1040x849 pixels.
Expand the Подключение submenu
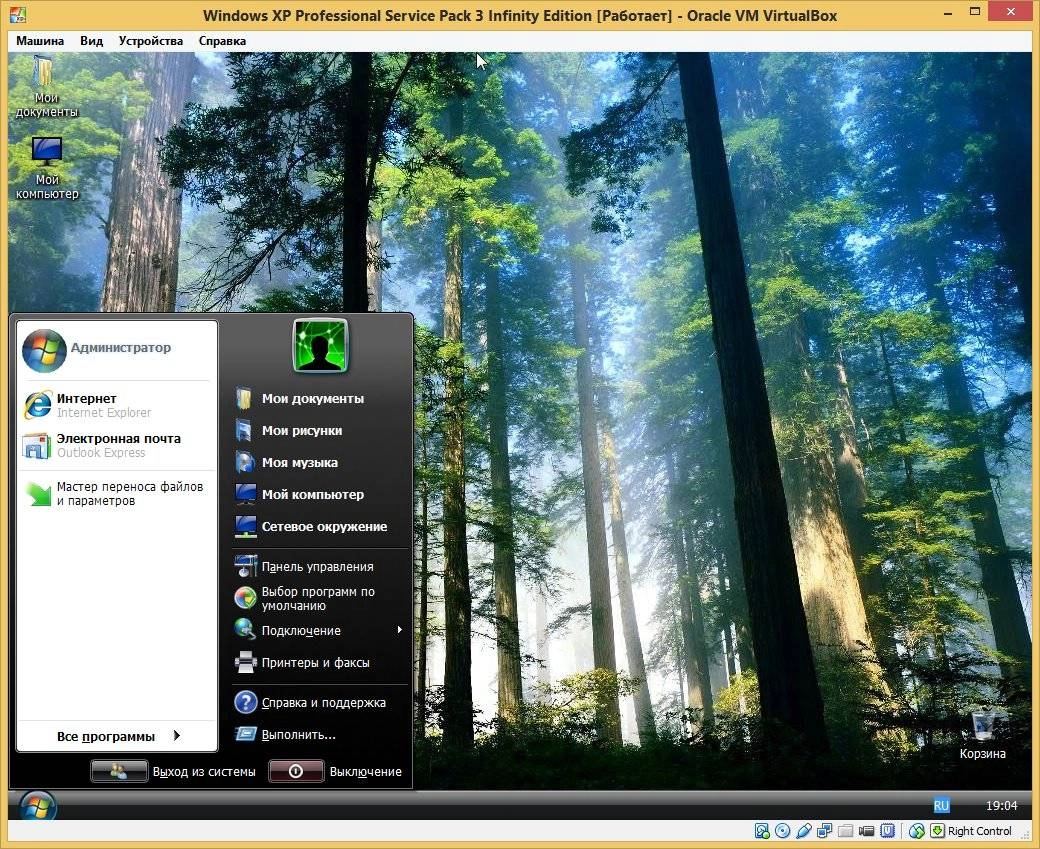click(x=321, y=630)
